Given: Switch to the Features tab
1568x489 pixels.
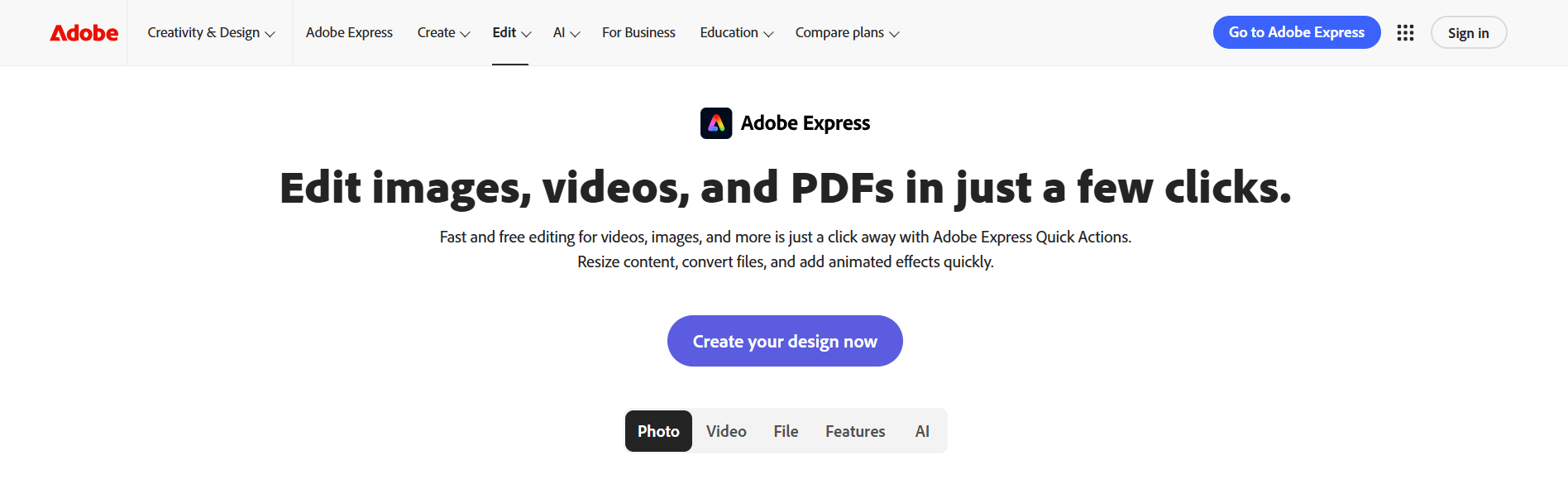Looking at the screenshot, I should 855,431.
